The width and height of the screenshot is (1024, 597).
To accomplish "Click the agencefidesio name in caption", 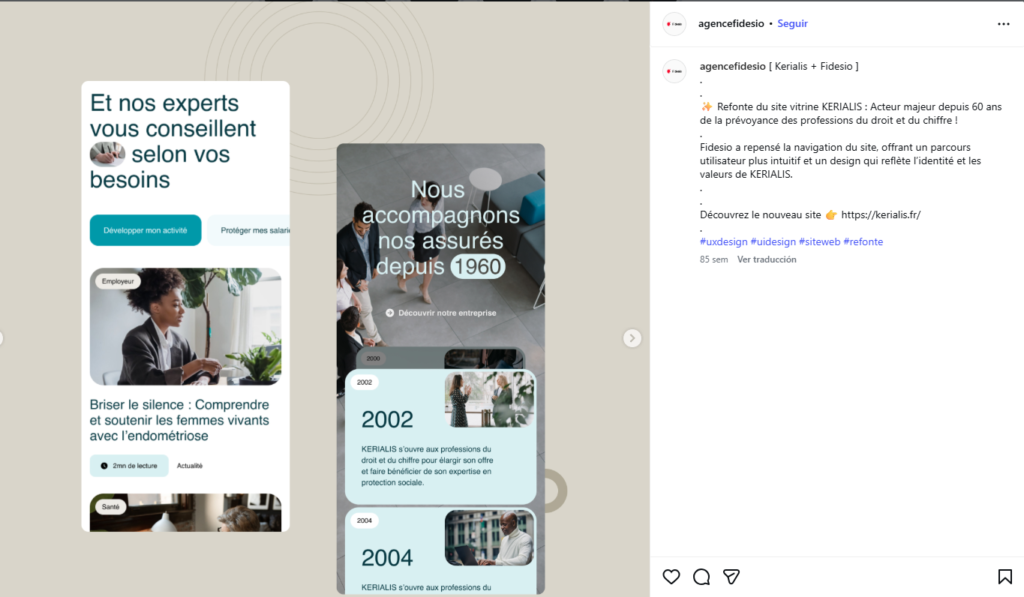I will point(732,67).
